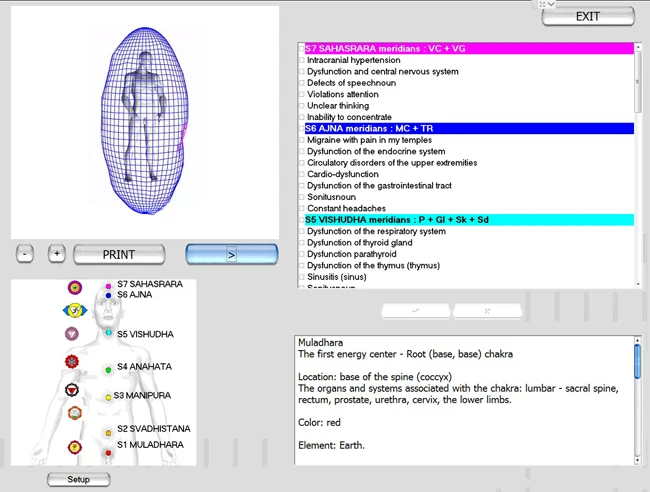Screen dimensions: 650x492
Task: Click the Sahasrara crown chakra symbol icon
Action: (x=75, y=287)
